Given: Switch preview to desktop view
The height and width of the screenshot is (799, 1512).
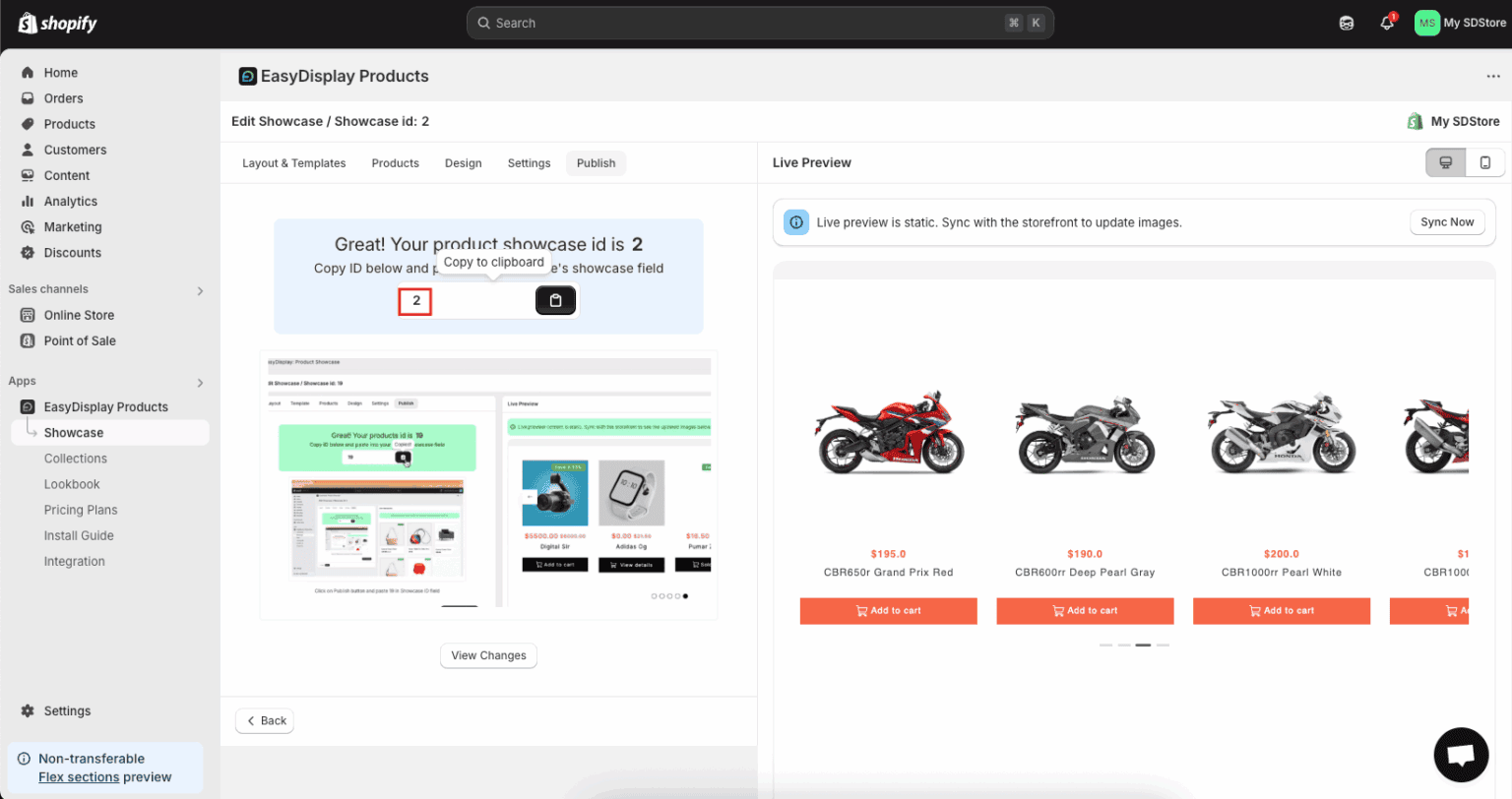Looking at the screenshot, I should coord(1444,161).
